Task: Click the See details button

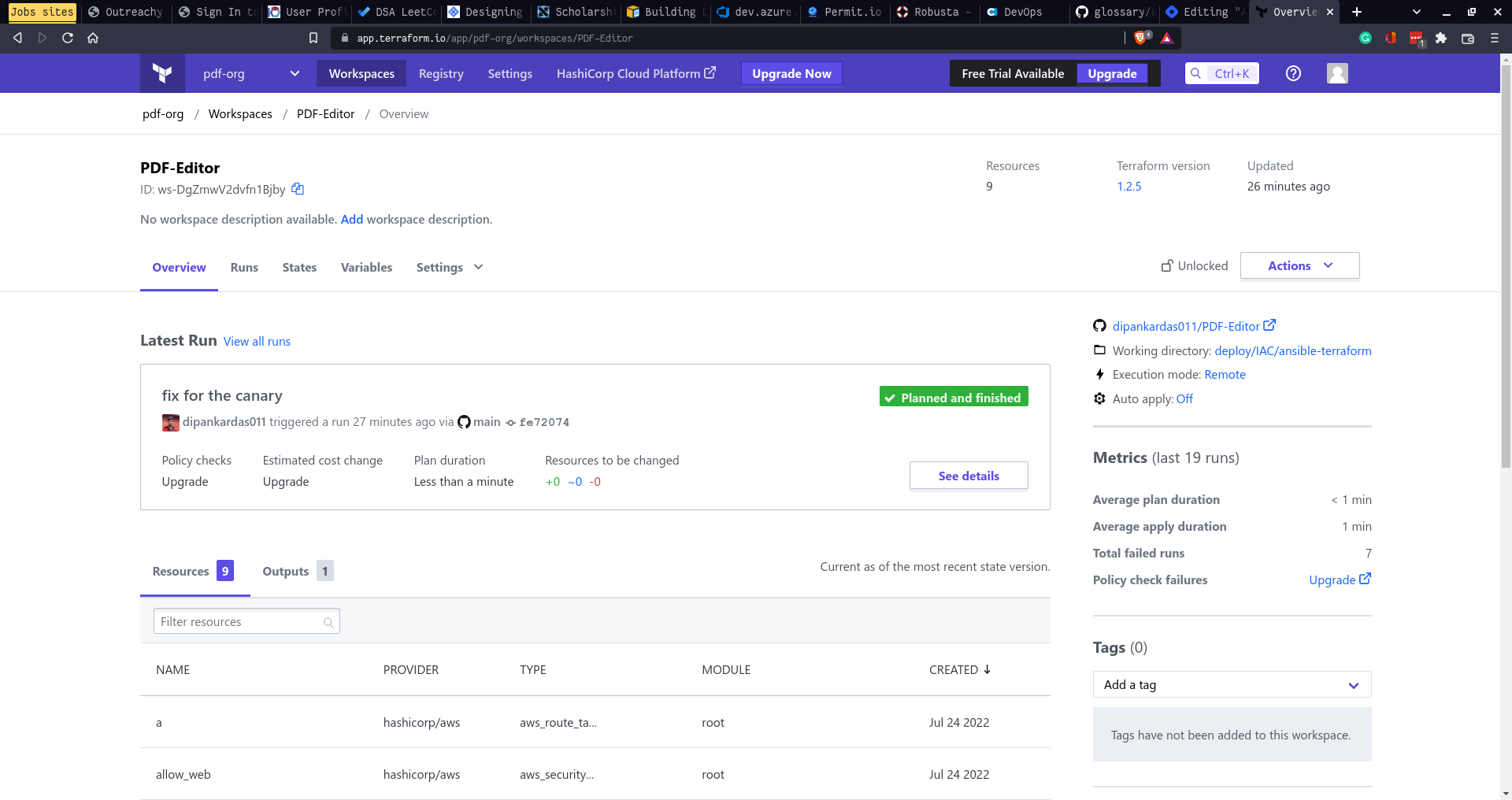Action: point(969,476)
